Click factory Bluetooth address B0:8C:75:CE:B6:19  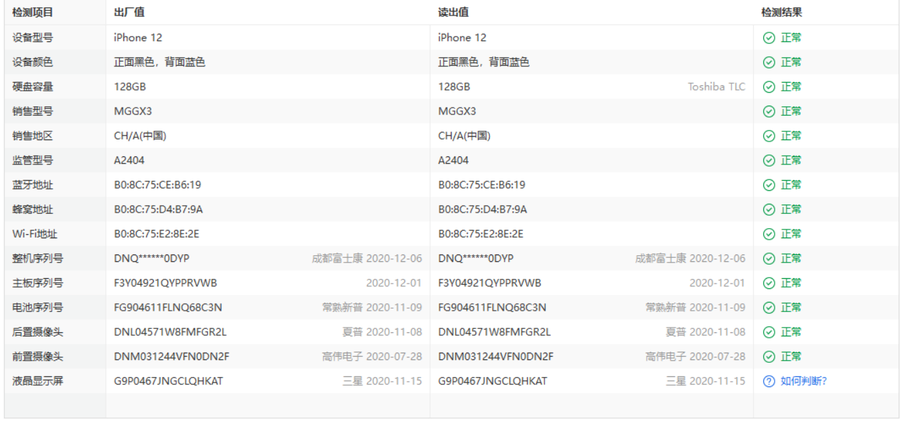(x=157, y=185)
